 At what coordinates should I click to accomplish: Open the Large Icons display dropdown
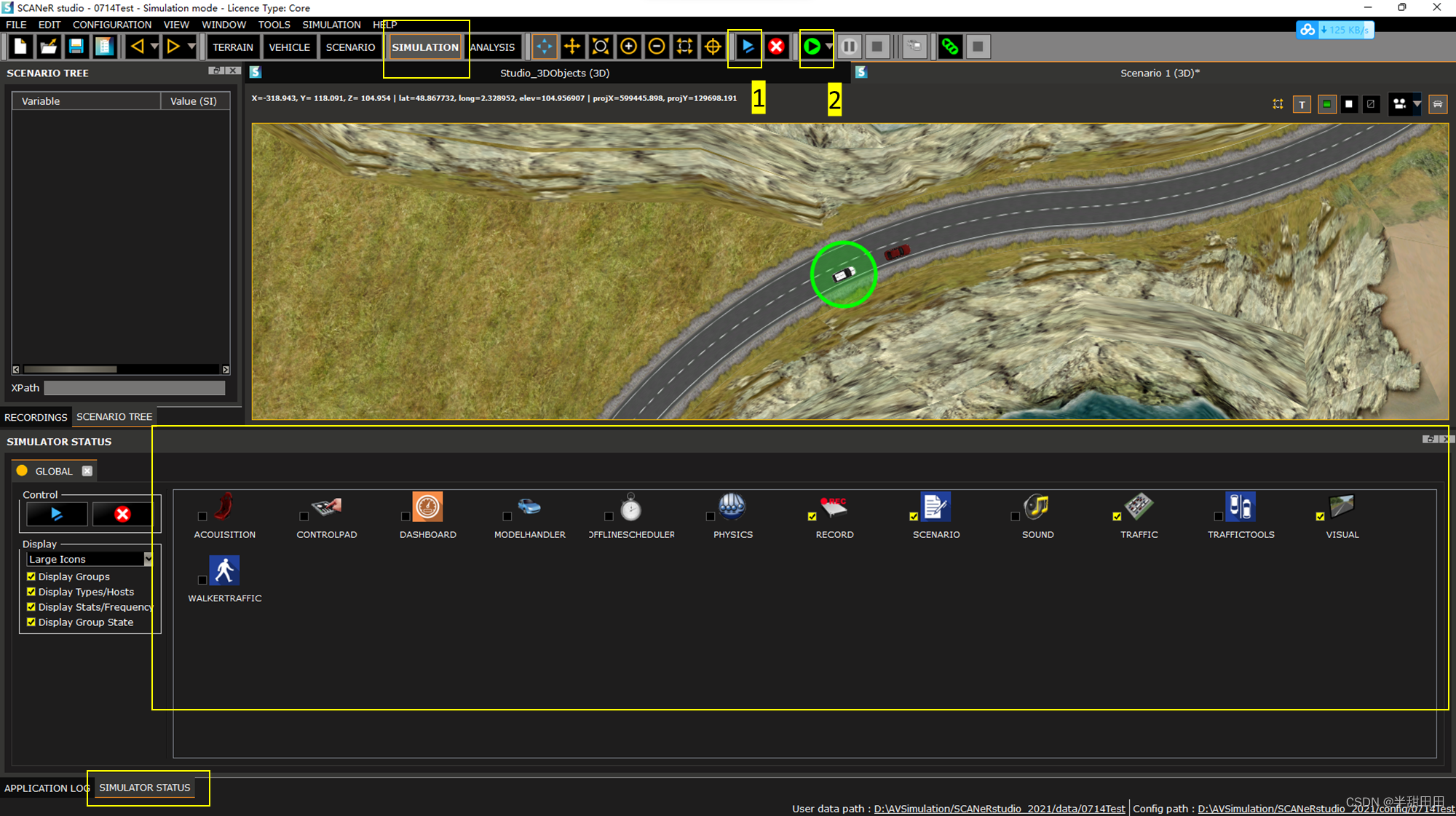pos(148,559)
